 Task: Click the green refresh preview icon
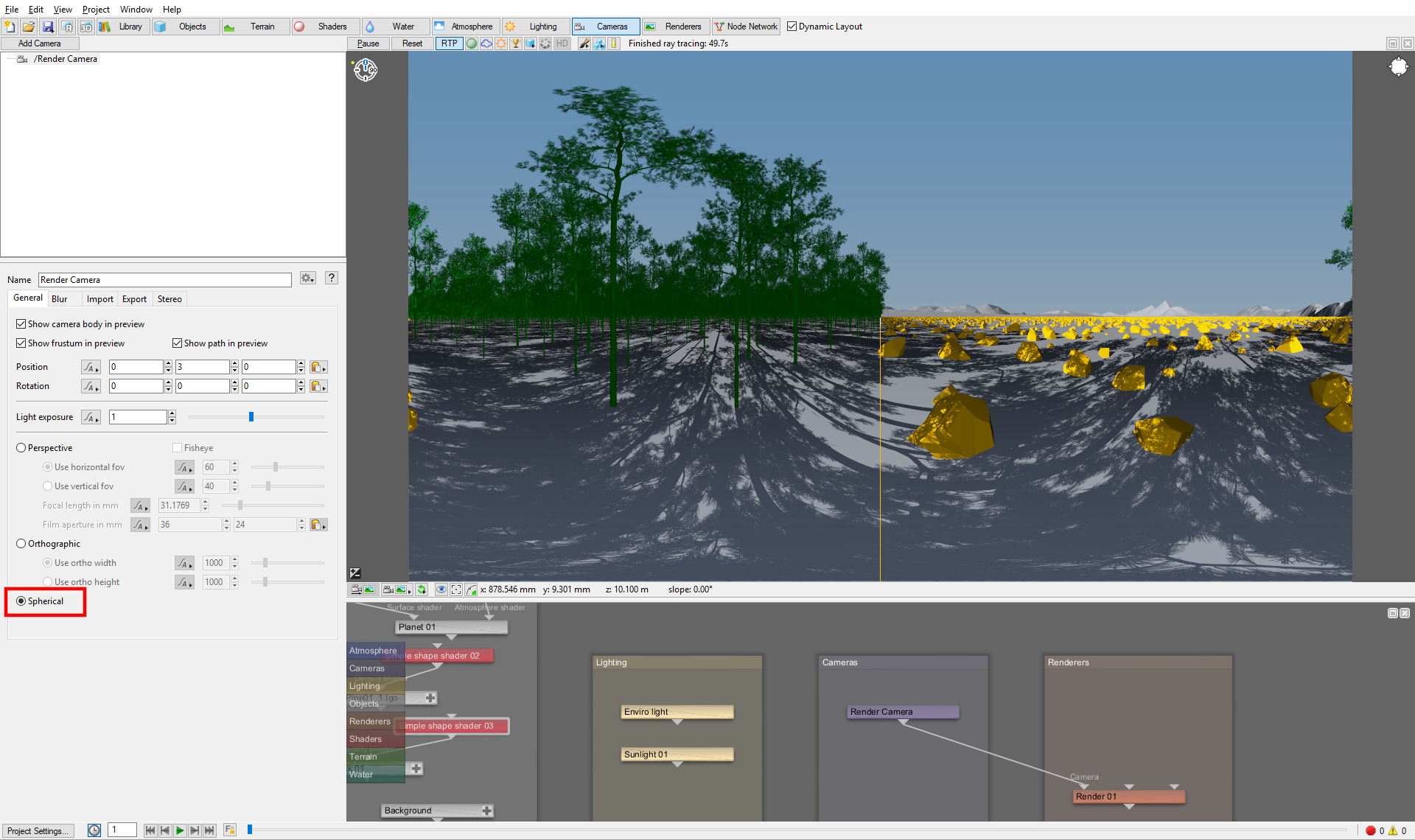[x=422, y=589]
